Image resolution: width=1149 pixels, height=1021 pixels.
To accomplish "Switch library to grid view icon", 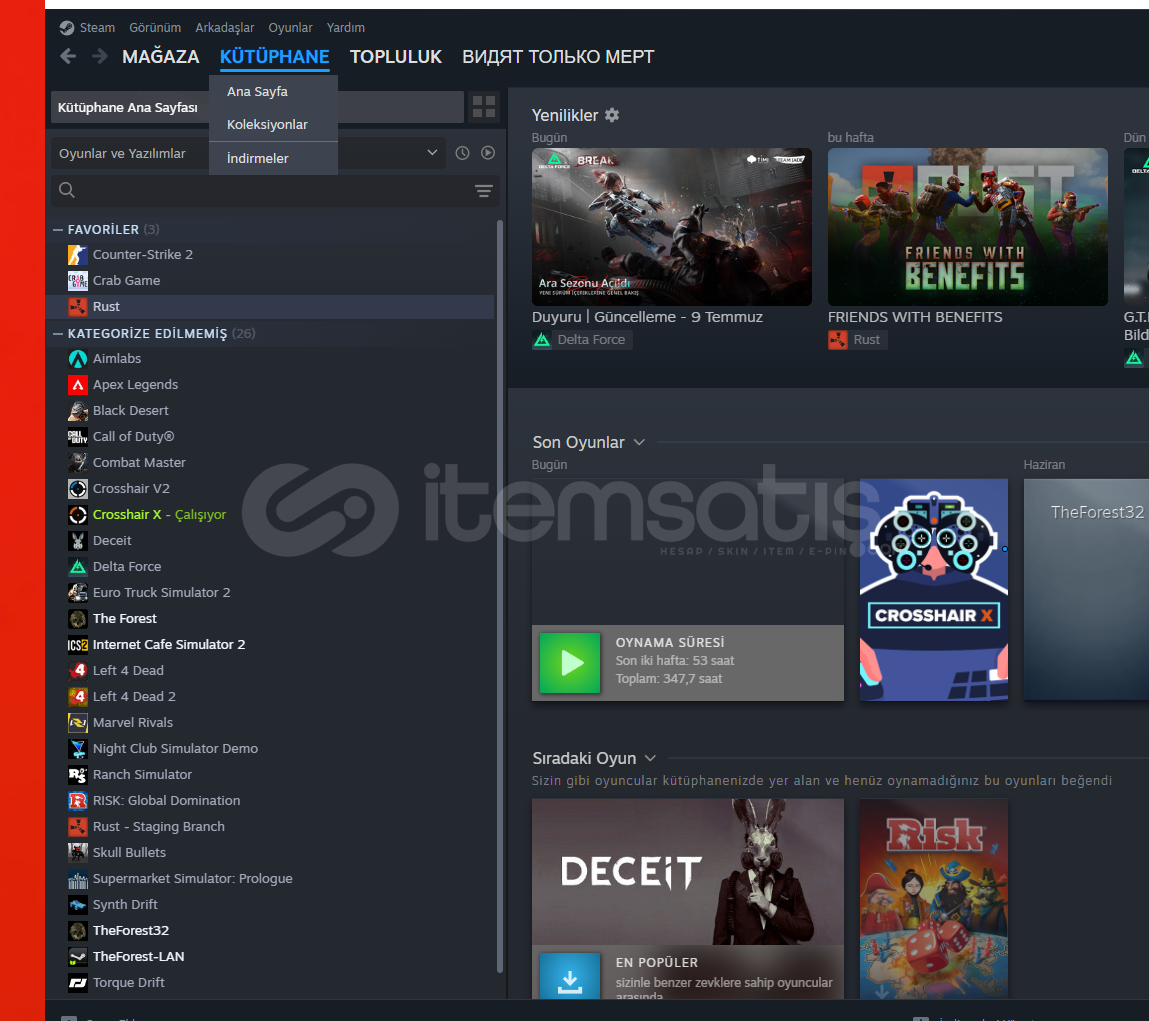I will click(x=484, y=107).
